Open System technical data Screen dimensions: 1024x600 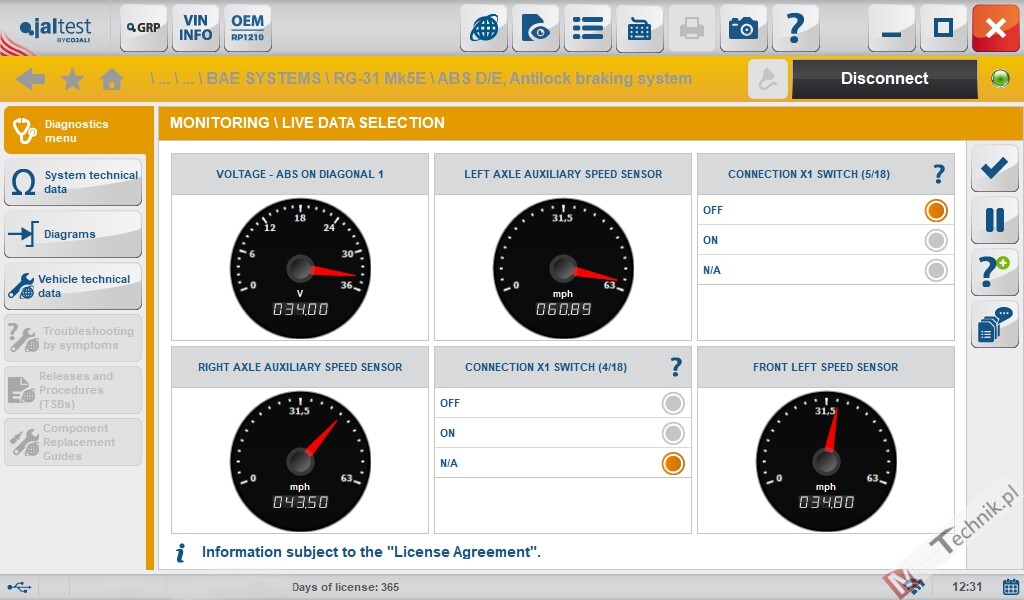[x=73, y=182]
